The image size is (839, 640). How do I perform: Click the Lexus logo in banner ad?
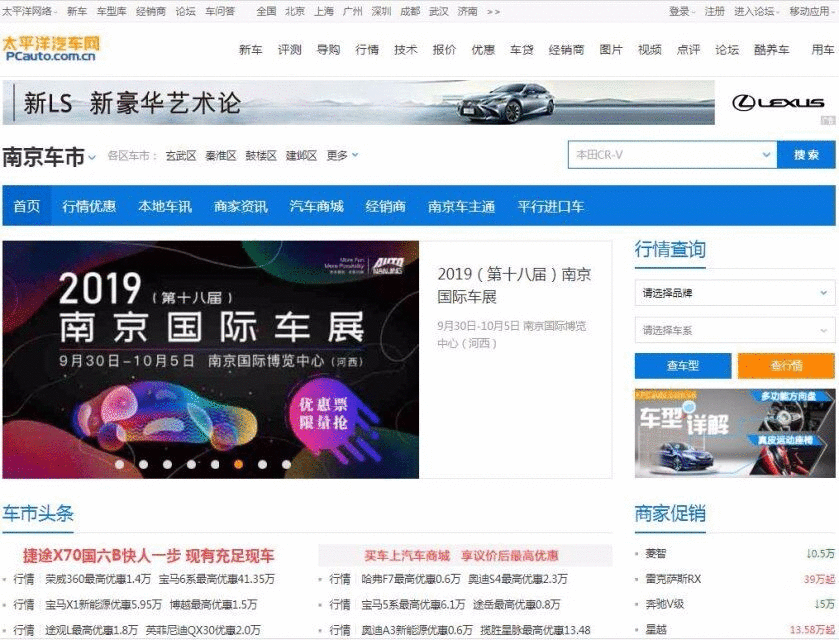(777, 103)
